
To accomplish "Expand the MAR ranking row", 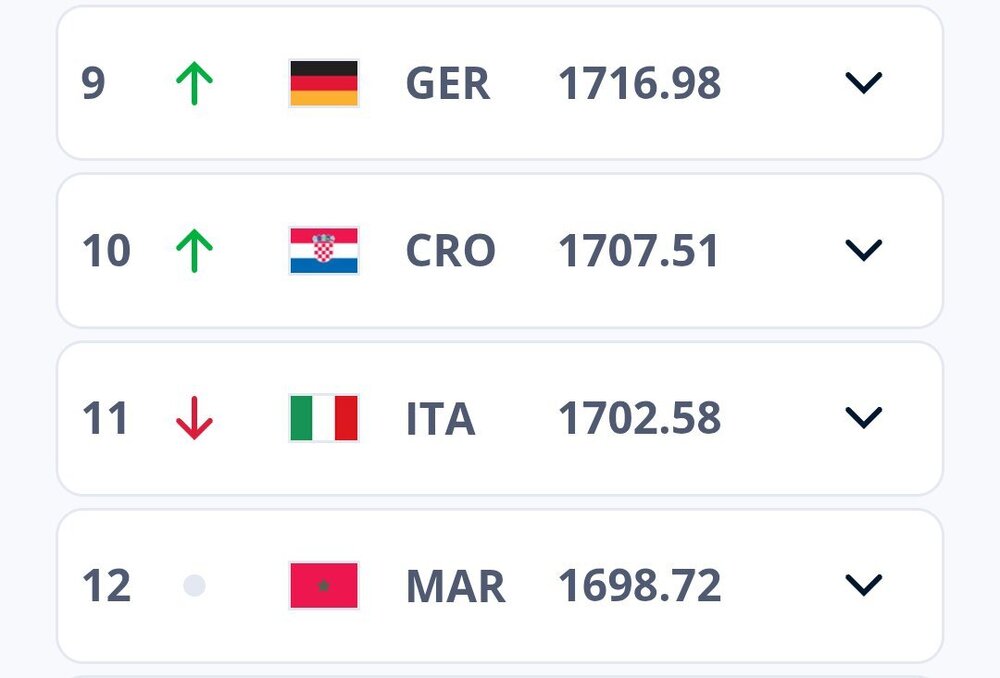I will pos(863,585).
